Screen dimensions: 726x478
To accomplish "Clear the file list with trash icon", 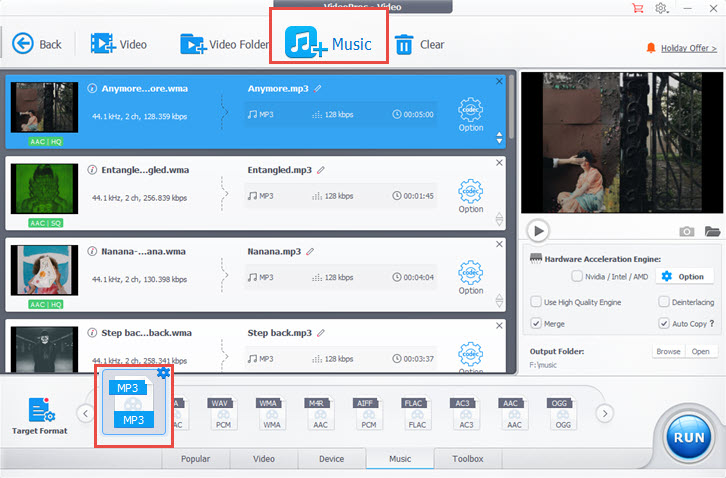I will pos(419,44).
